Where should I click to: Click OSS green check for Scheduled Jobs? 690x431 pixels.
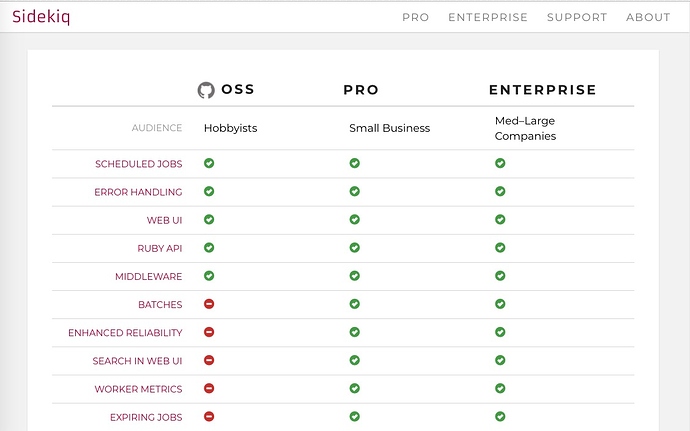pyautogui.click(x=209, y=163)
